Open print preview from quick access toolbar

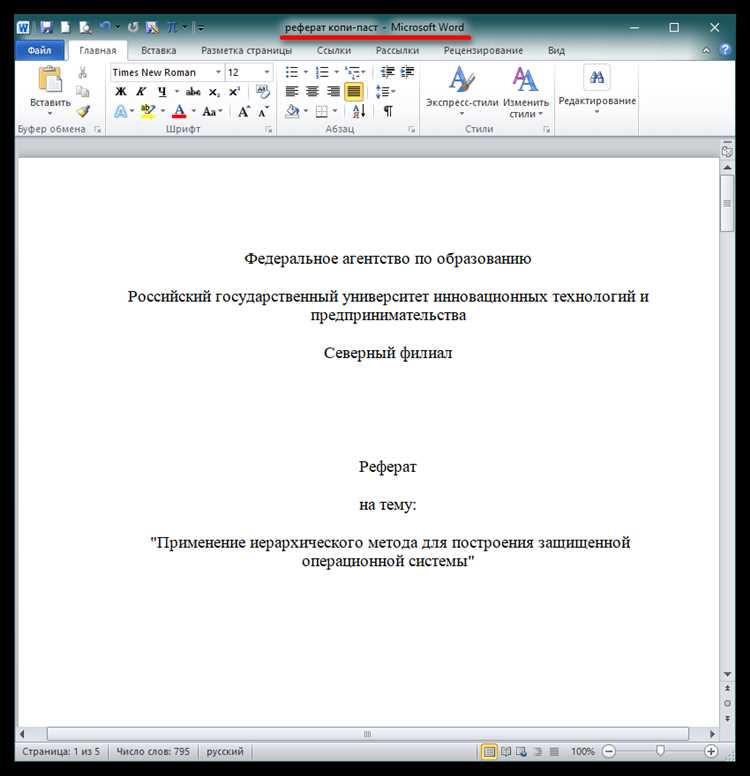(85, 27)
